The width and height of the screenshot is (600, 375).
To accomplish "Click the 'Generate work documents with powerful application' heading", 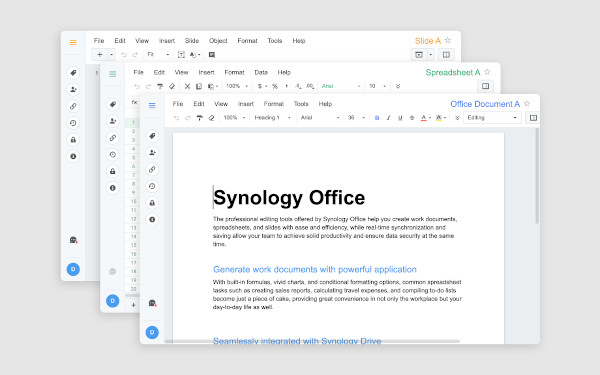I will (315, 269).
